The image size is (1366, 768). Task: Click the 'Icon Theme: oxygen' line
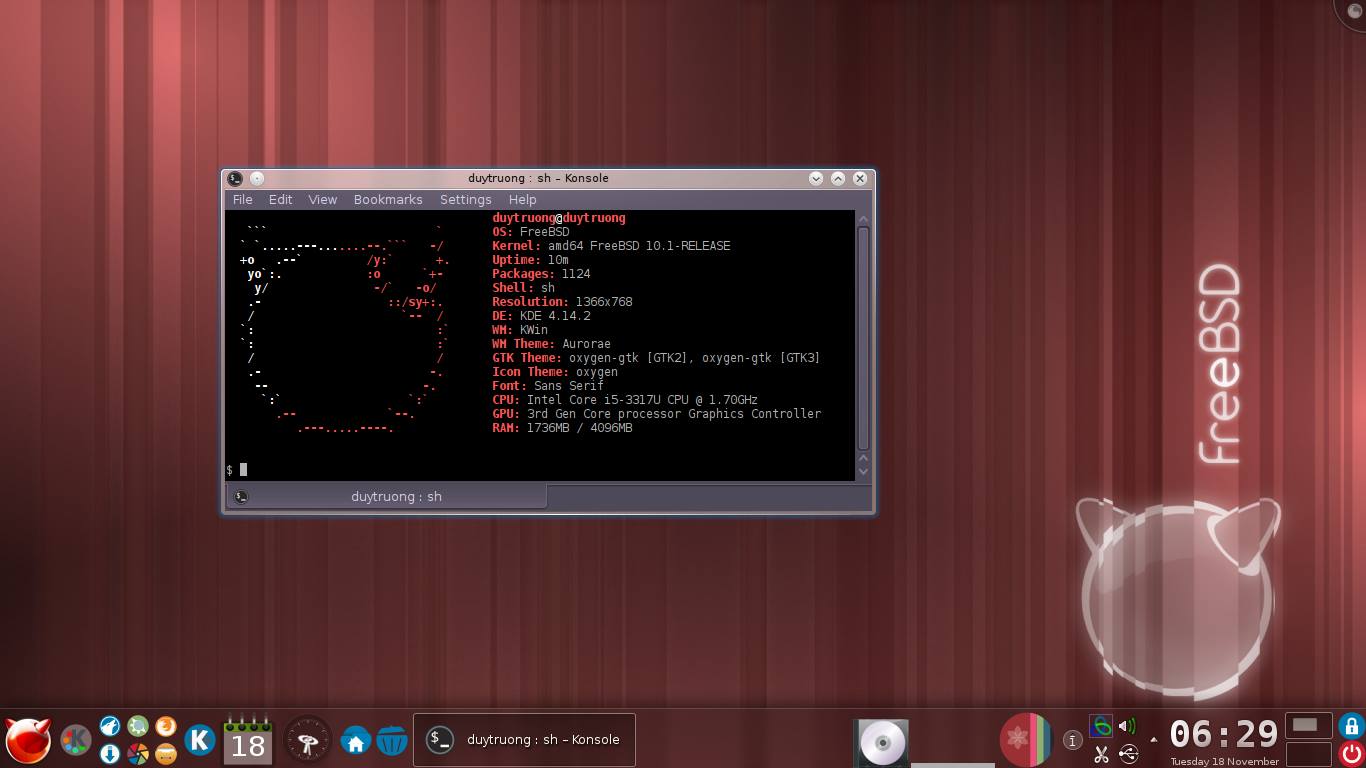(555, 372)
